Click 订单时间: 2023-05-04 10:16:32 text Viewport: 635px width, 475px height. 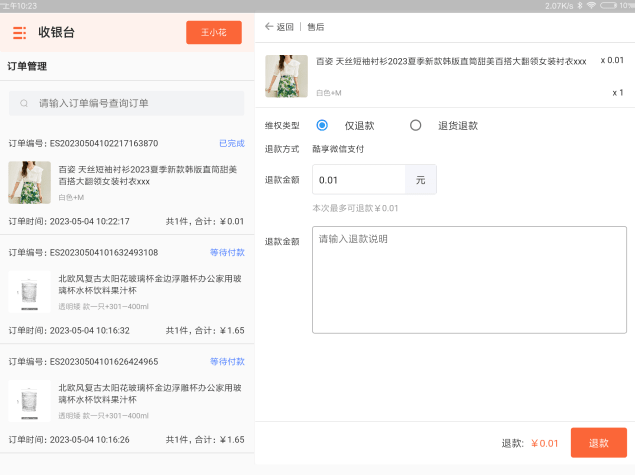69,330
